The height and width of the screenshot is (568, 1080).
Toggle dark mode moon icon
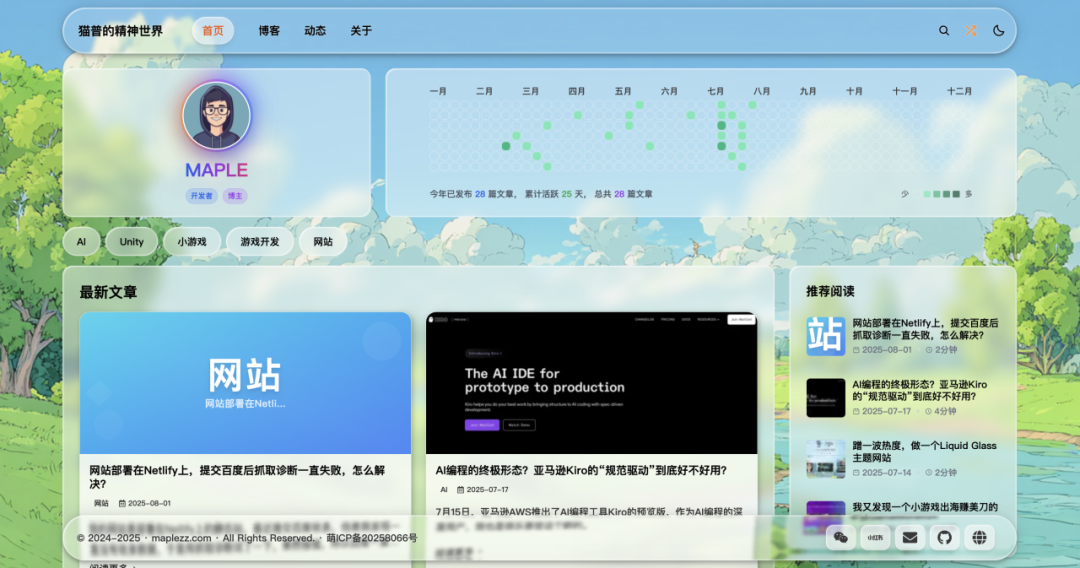click(999, 31)
